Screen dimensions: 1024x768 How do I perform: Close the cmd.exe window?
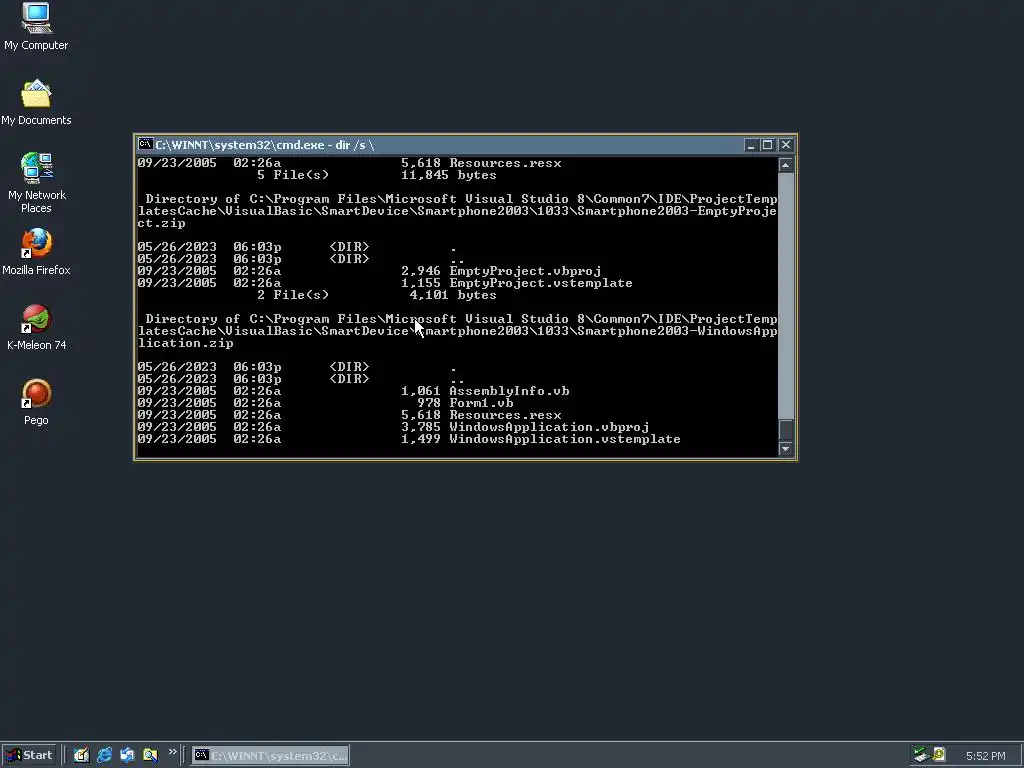click(x=786, y=145)
